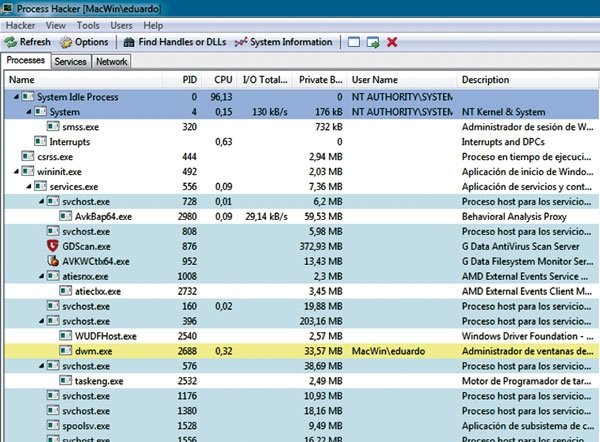Click the AVKWCtlx64.exe process icon
This screenshot has height=442, width=600.
52,261
